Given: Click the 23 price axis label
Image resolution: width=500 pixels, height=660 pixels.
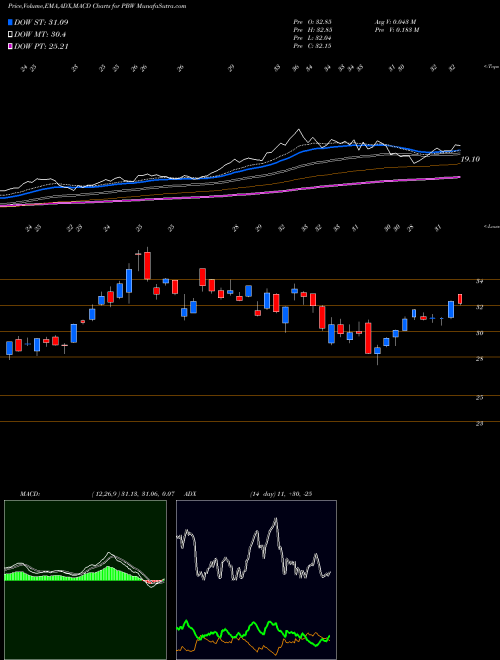Looking at the screenshot, I should click(x=479, y=424).
